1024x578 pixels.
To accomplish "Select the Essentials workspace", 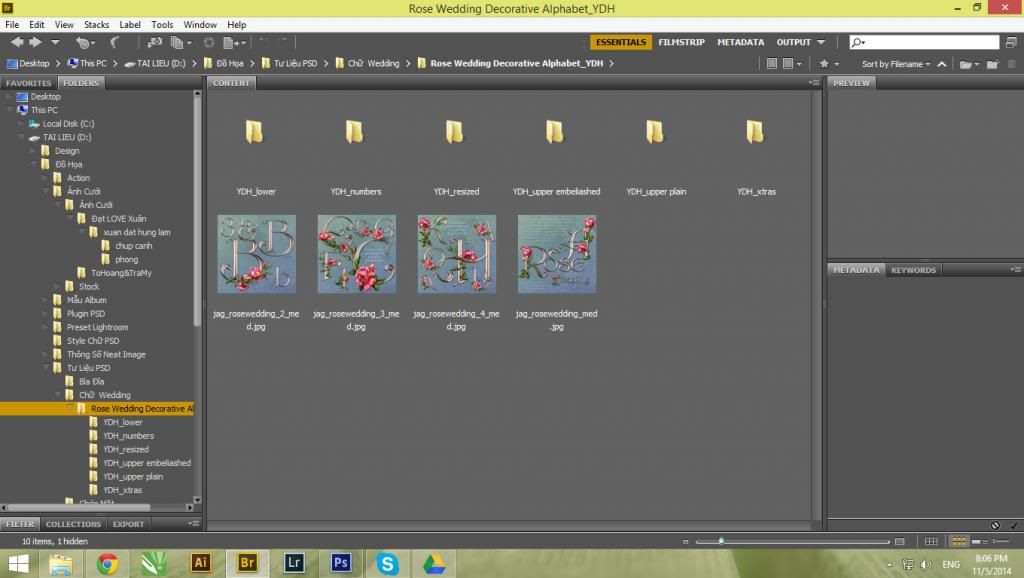I will click(620, 42).
